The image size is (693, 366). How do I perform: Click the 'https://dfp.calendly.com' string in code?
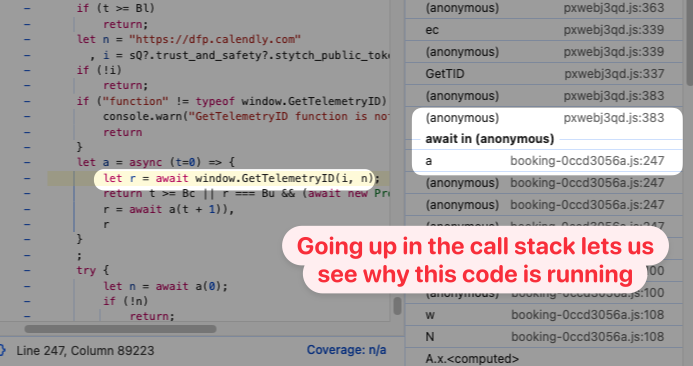[x=215, y=39]
